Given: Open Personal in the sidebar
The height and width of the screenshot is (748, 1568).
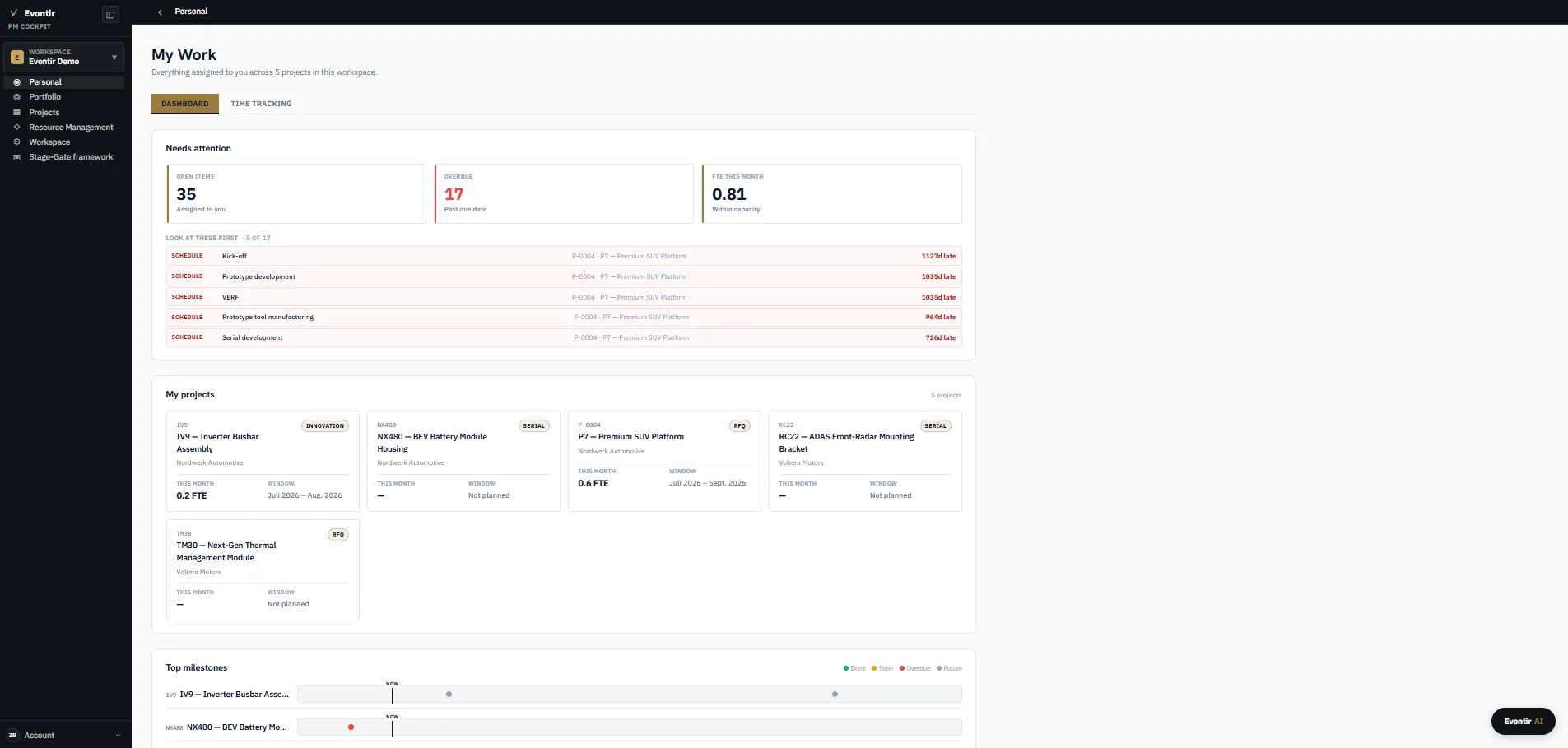Looking at the screenshot, I should point(64,82).
